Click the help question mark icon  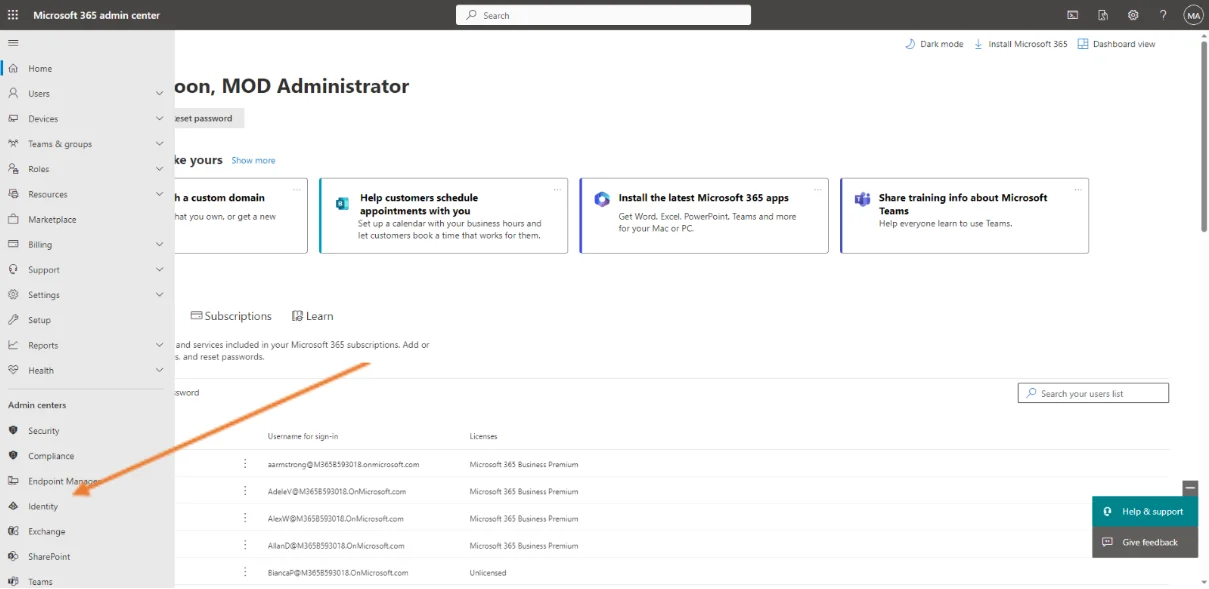1163,15
